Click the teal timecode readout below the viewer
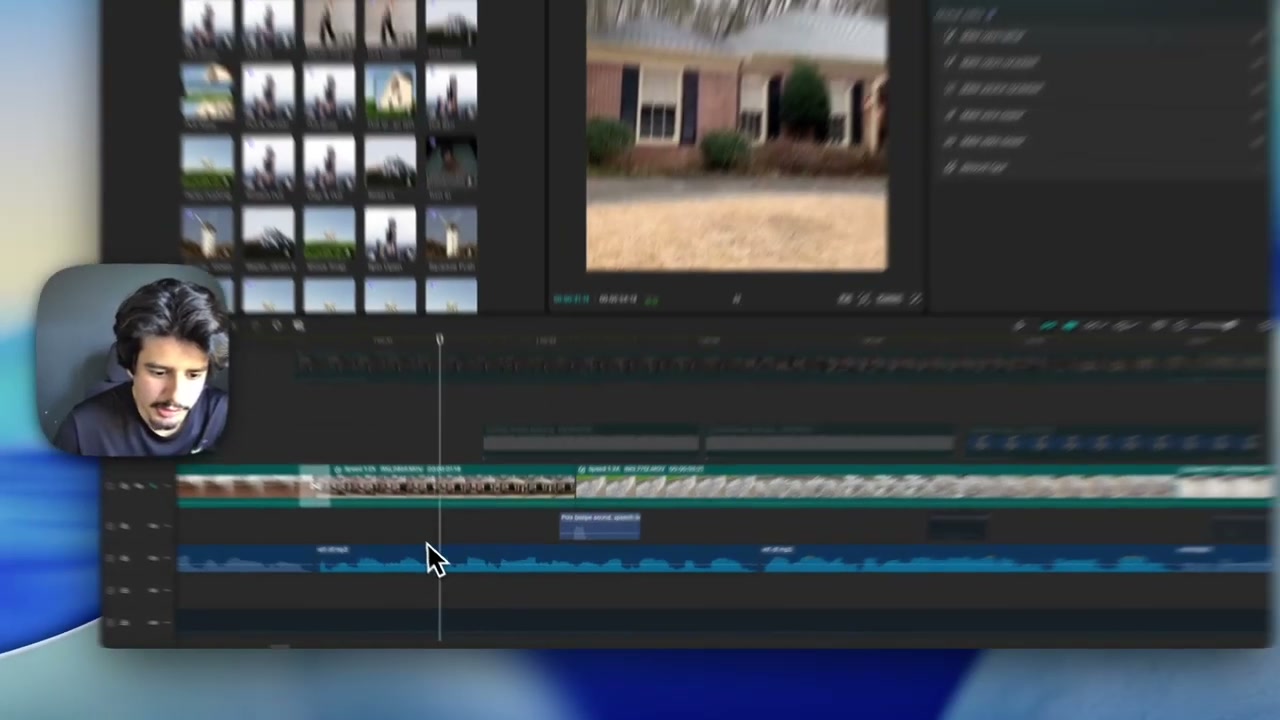1280x720 pixels. click(572, 299)
